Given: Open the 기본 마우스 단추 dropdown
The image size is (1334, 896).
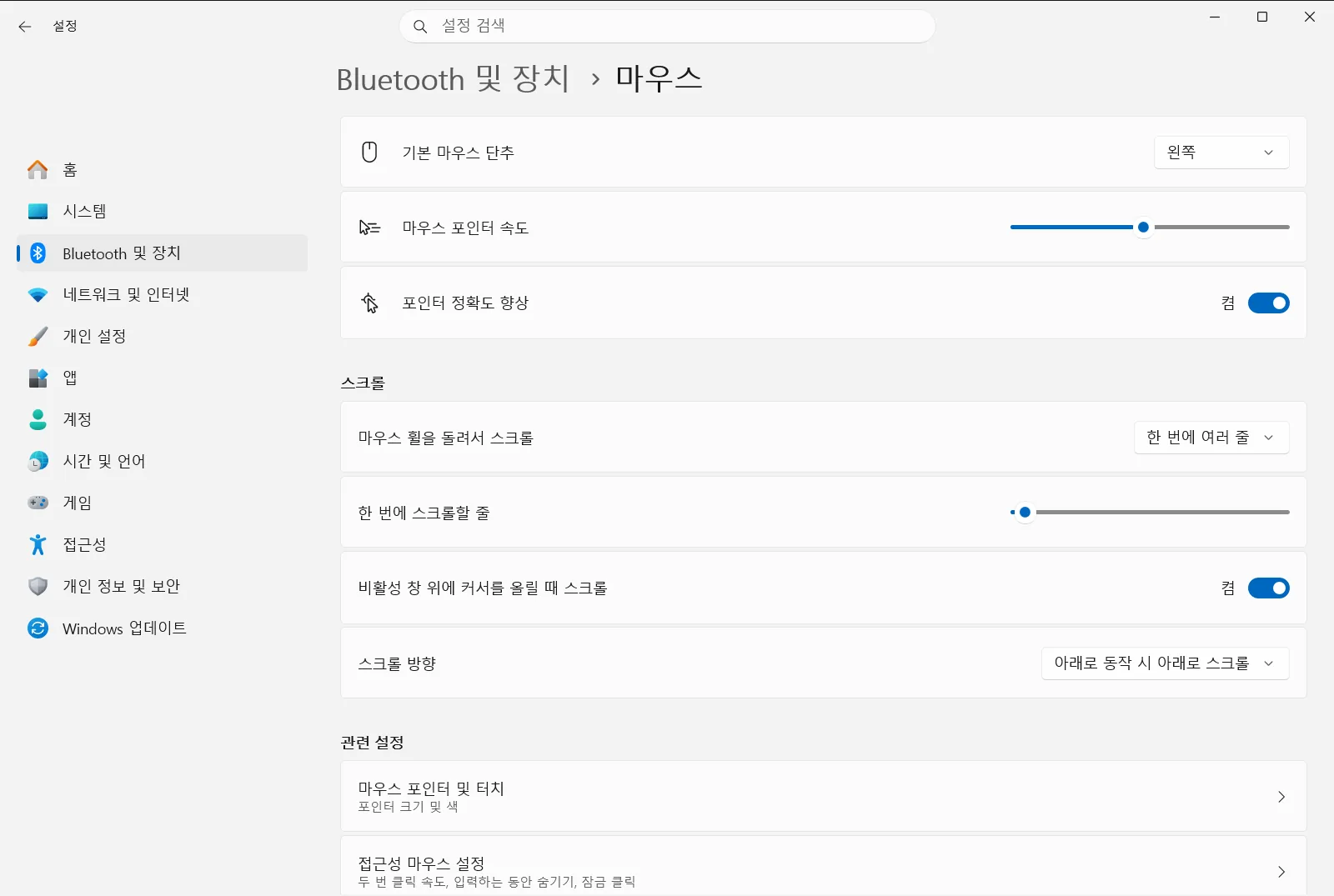Looking at the screenshot, I should (x=1221, y=153).
